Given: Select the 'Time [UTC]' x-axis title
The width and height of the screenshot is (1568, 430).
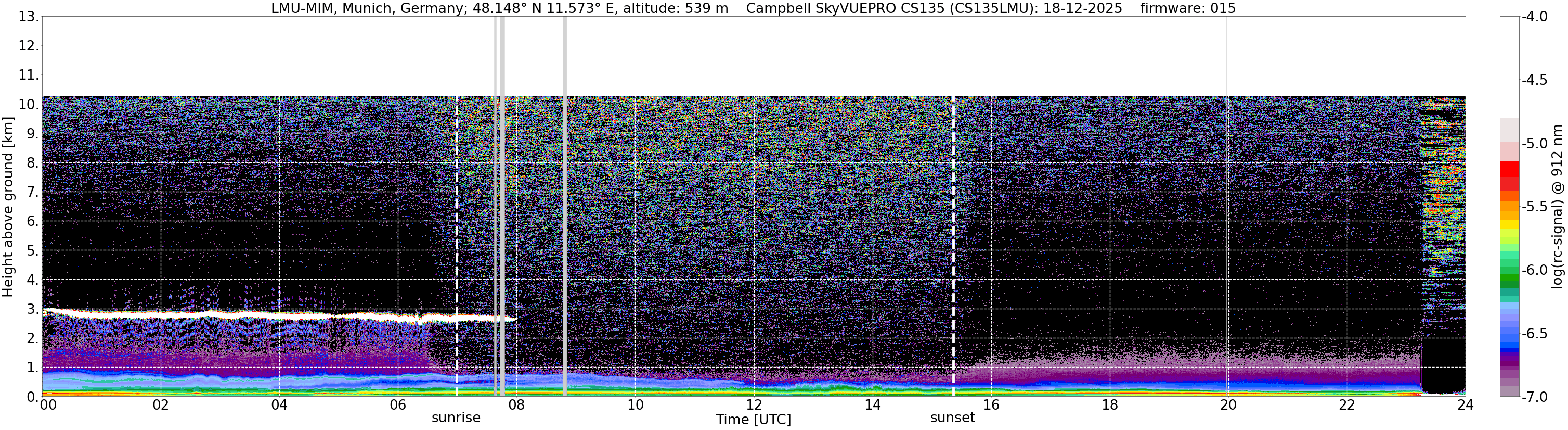Looking at the screenshot, I should point(754,420).
